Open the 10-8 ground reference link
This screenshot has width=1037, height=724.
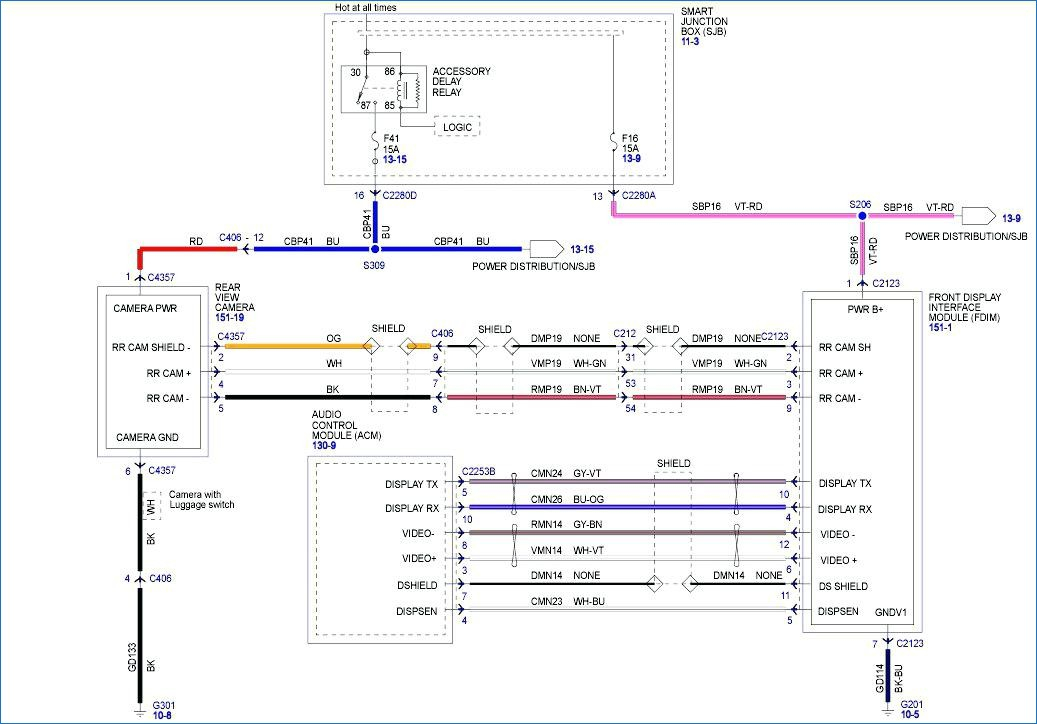pyautogui.click(x=162, y=715)
